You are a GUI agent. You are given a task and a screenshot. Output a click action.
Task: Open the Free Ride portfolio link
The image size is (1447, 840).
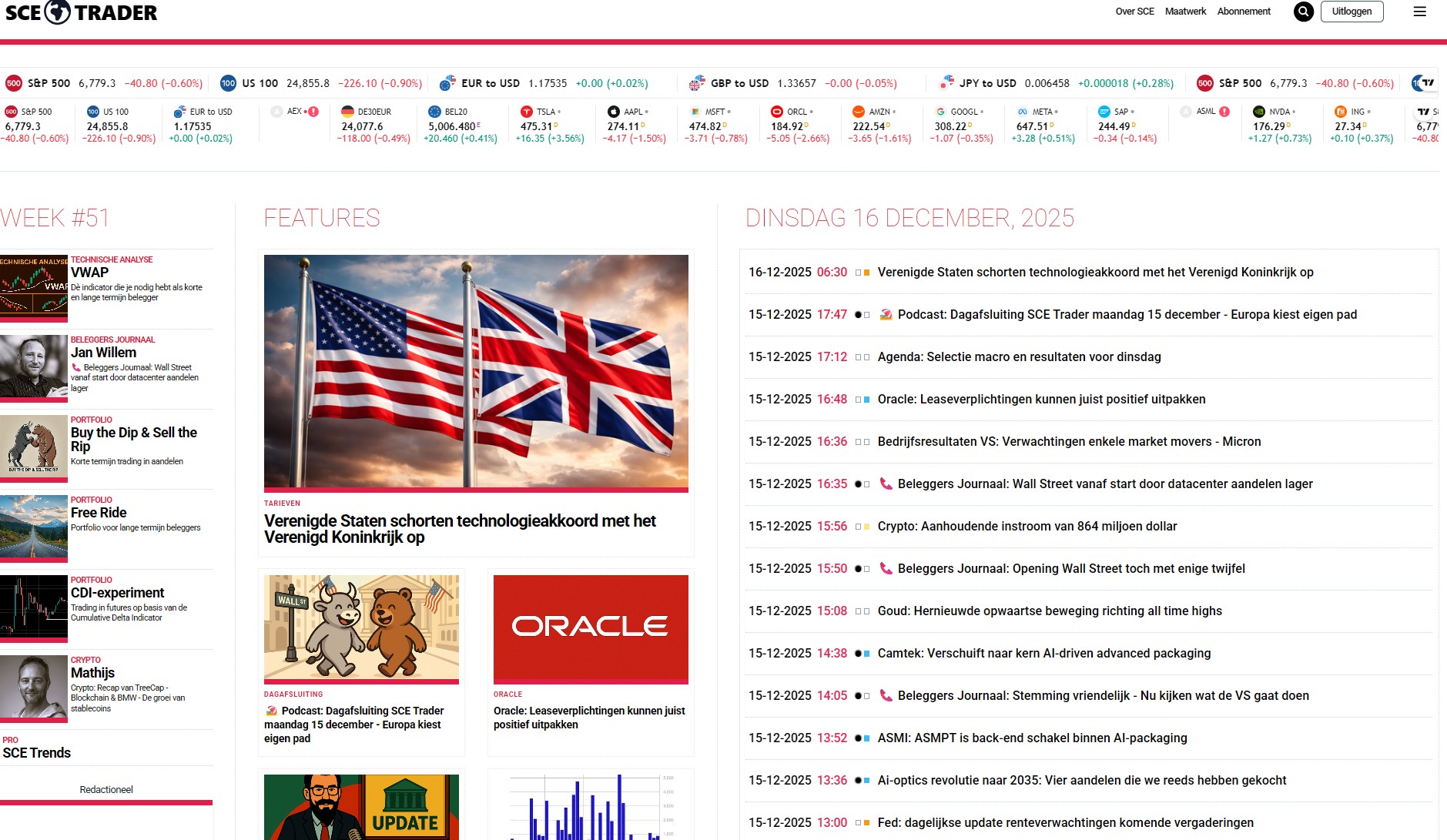[99, 513]
